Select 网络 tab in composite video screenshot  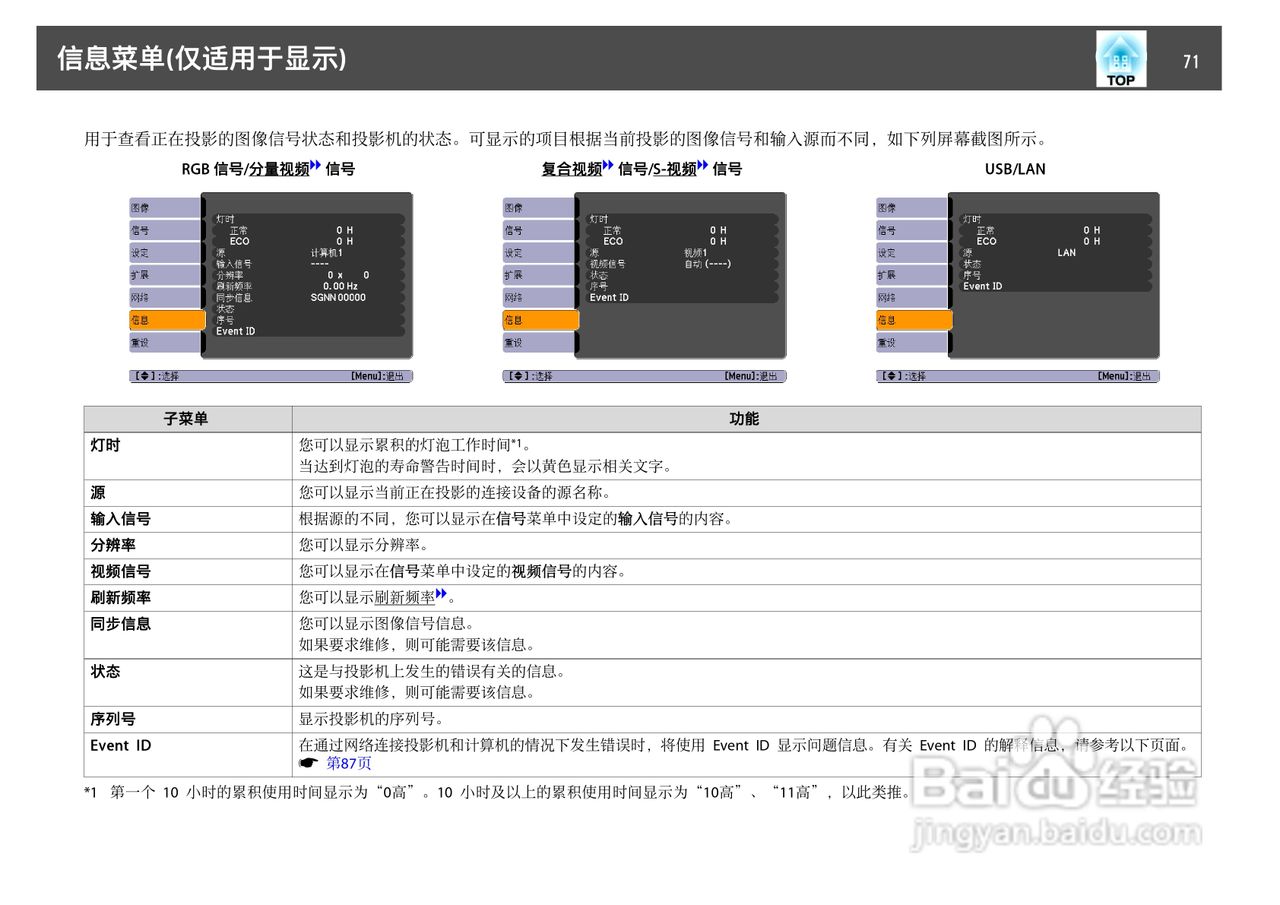click(x=540, y=298)
